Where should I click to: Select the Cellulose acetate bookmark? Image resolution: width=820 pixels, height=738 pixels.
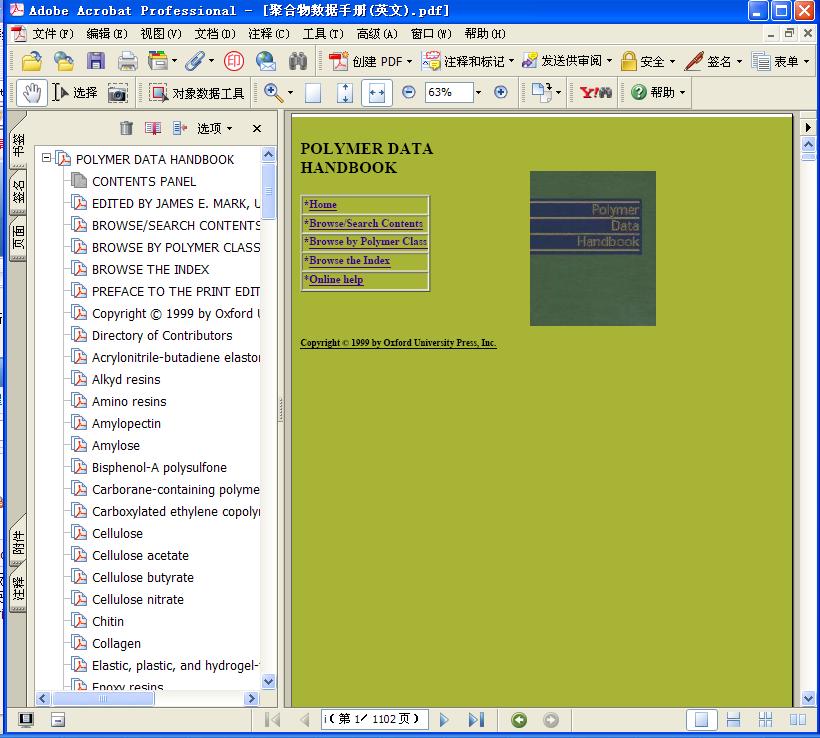point(140,555)
